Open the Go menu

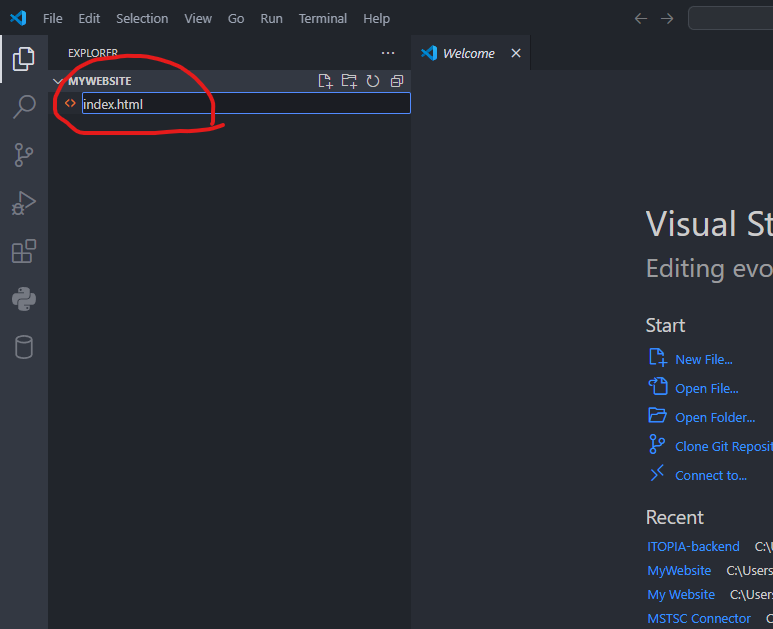(236, 19)
